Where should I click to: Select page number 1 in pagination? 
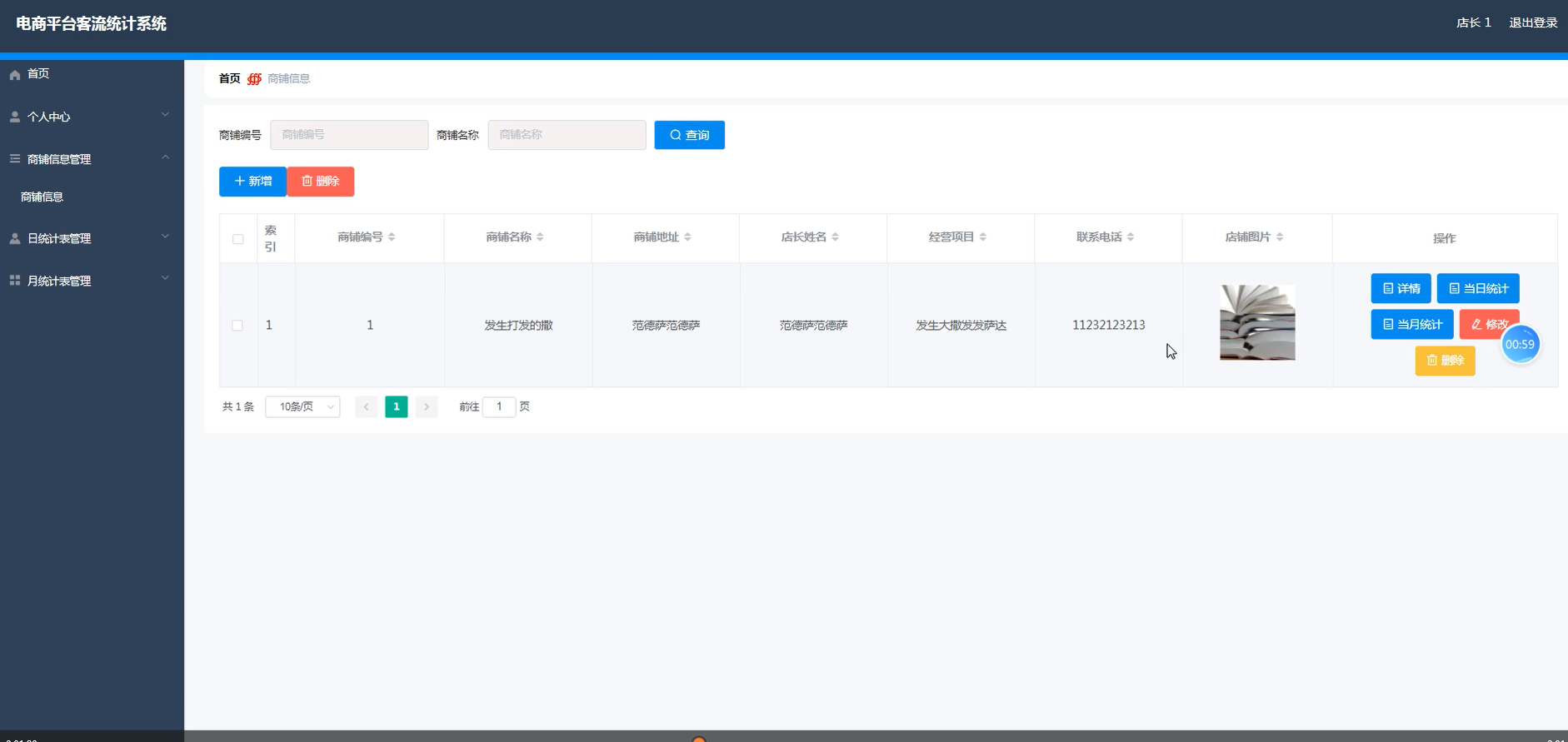coord(397,406)
